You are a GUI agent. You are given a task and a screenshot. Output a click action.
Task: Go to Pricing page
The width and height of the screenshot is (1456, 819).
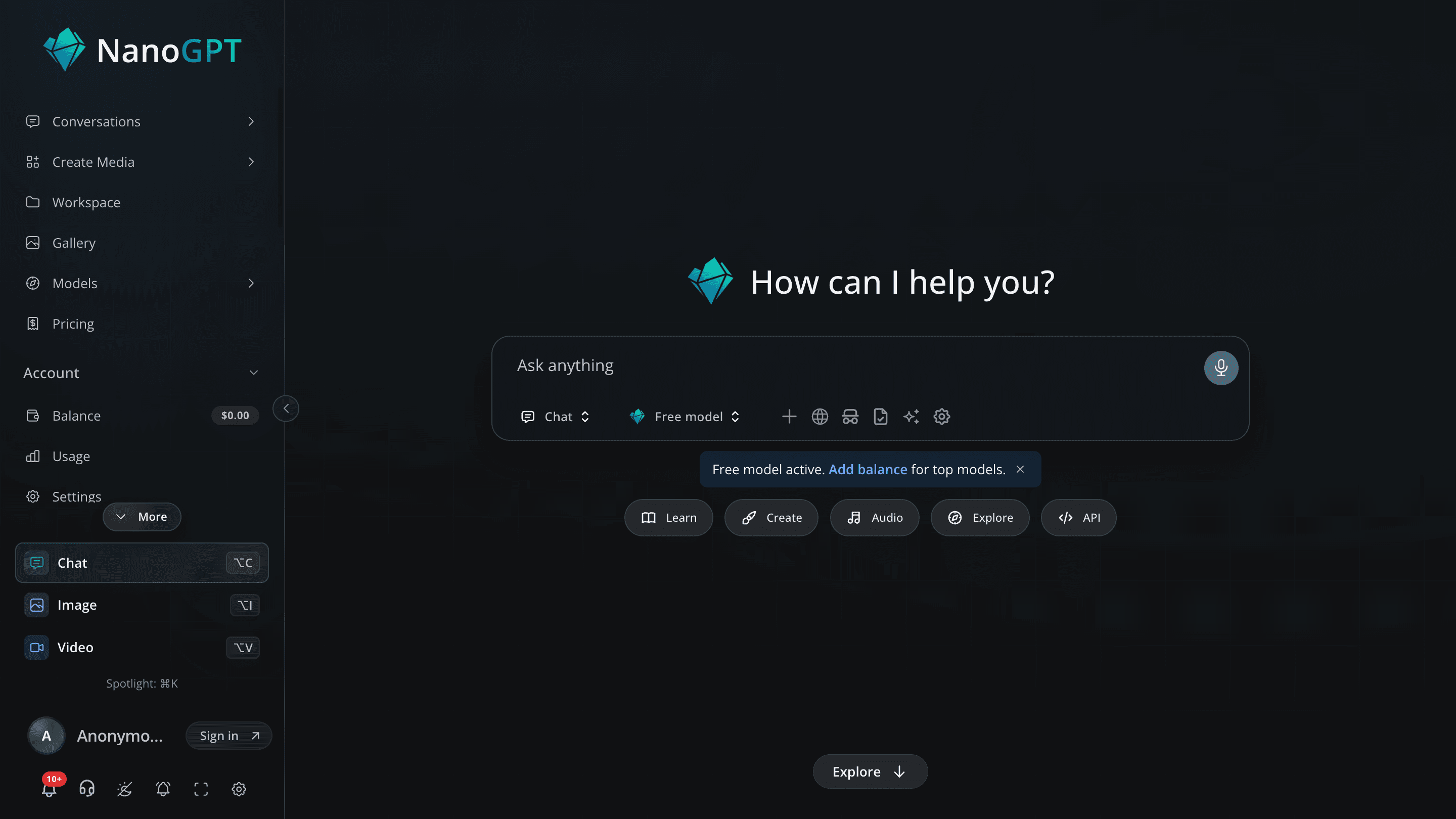[142, 324]
